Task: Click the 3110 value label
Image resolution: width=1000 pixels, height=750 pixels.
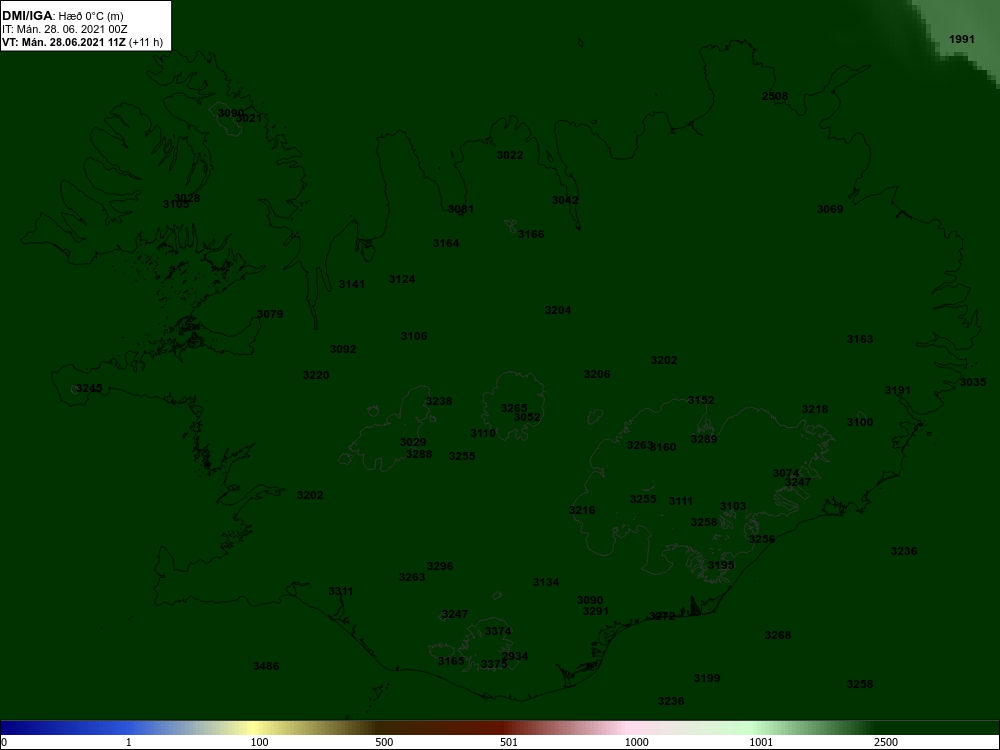Action: [483, 433]
